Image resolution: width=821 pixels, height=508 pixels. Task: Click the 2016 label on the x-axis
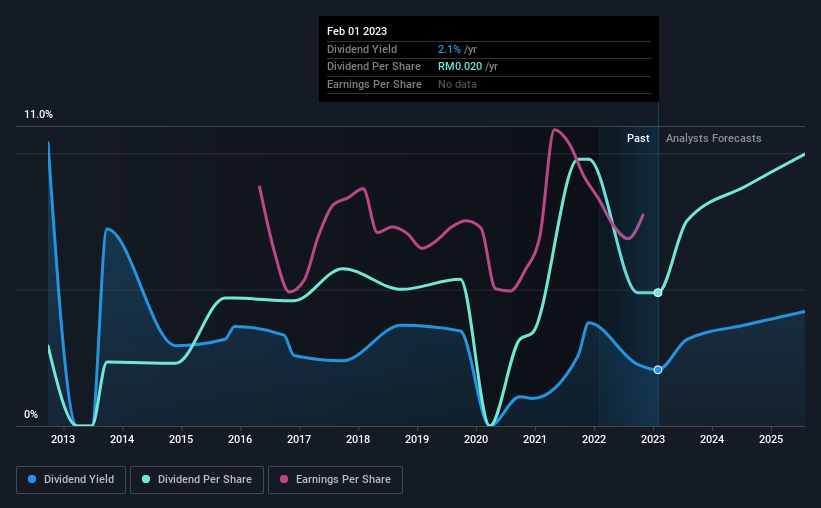pyautogui.click(x=240, y=439)
